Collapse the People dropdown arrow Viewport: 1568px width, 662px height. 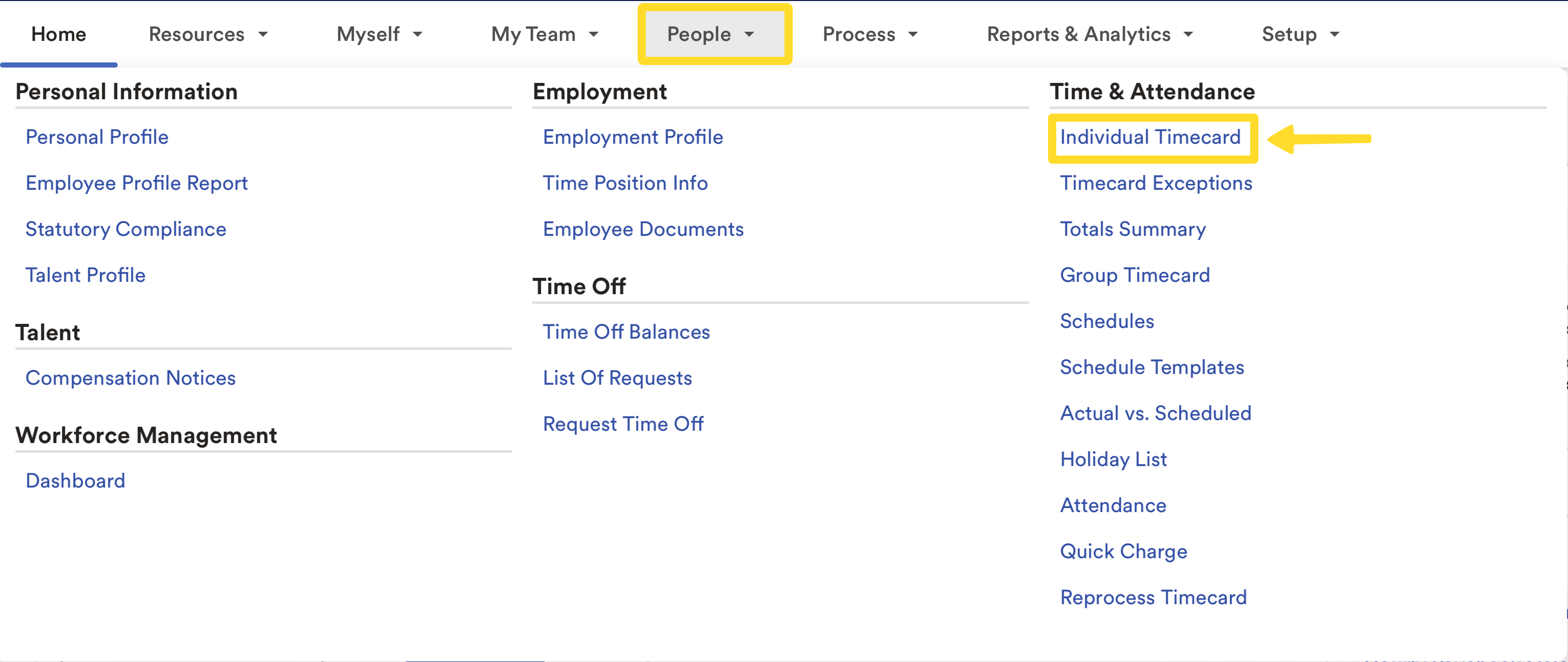pyautogui.click(x=749, y=35)
